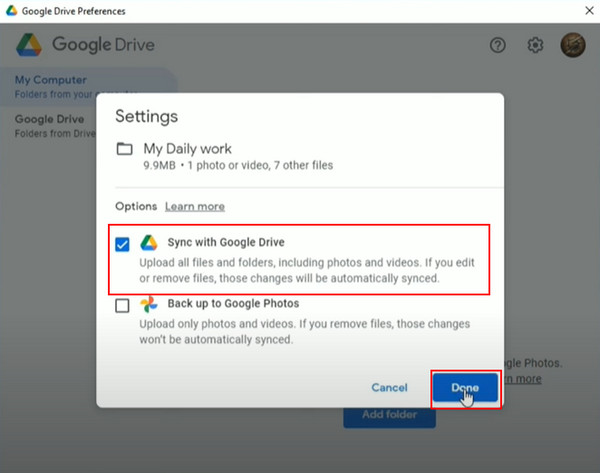Image resolution: width=600 pixels, height=473 pixels.
Task: Click the 9.9MB folder size text
Action: tap(159, 165)
